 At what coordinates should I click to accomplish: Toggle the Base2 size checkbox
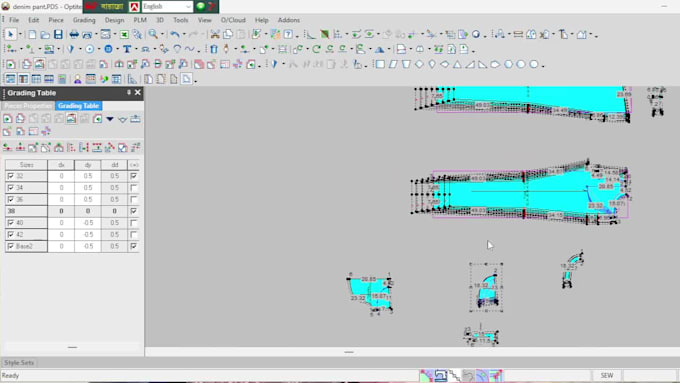pyautogui.click(x=11, y=246)
